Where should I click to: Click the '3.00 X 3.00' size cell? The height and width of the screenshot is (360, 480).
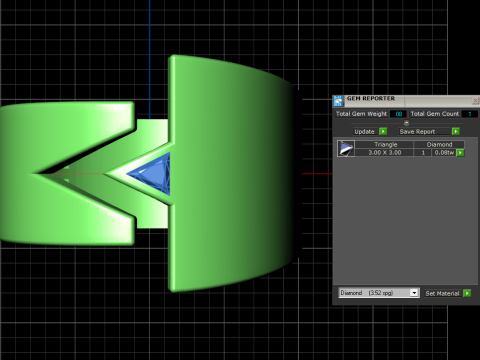point(385,153)
